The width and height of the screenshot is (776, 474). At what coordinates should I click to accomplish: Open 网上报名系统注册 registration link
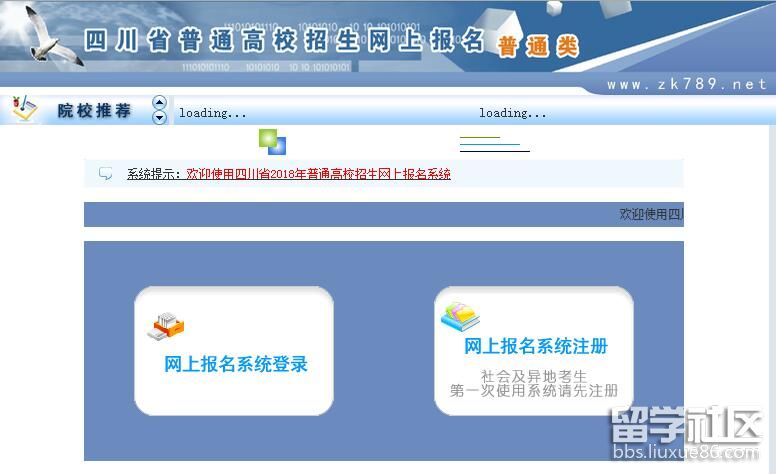(535, 346)
